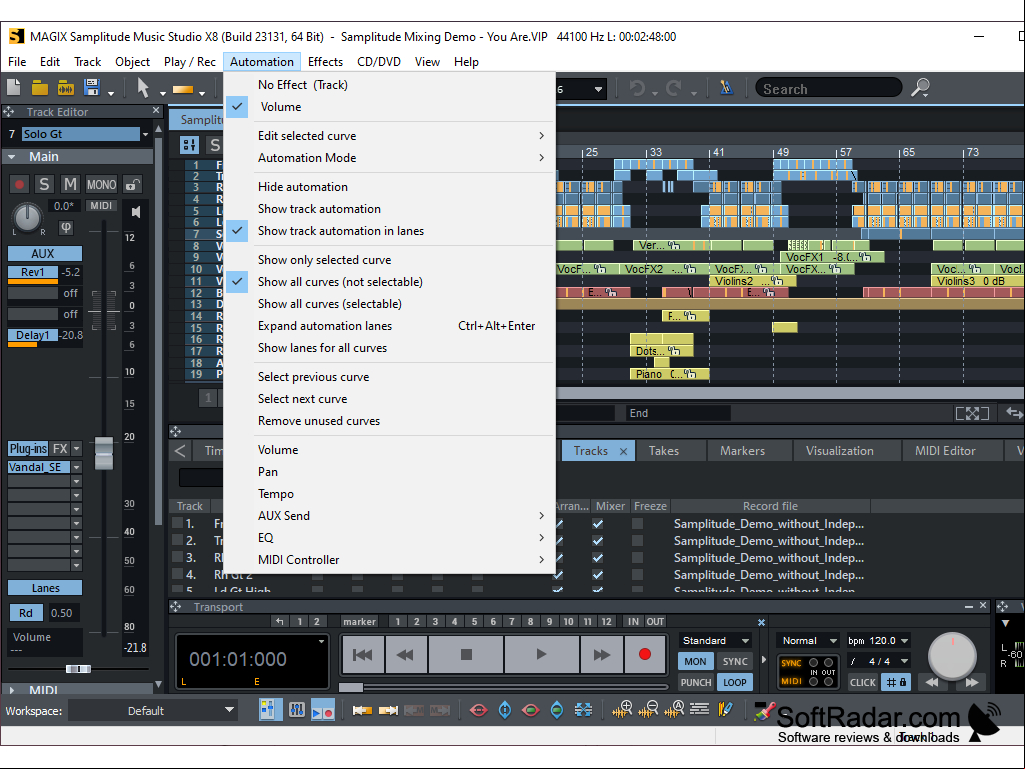Redo with the redo arrow icon
1025x769 pixels.
[674, 88]
